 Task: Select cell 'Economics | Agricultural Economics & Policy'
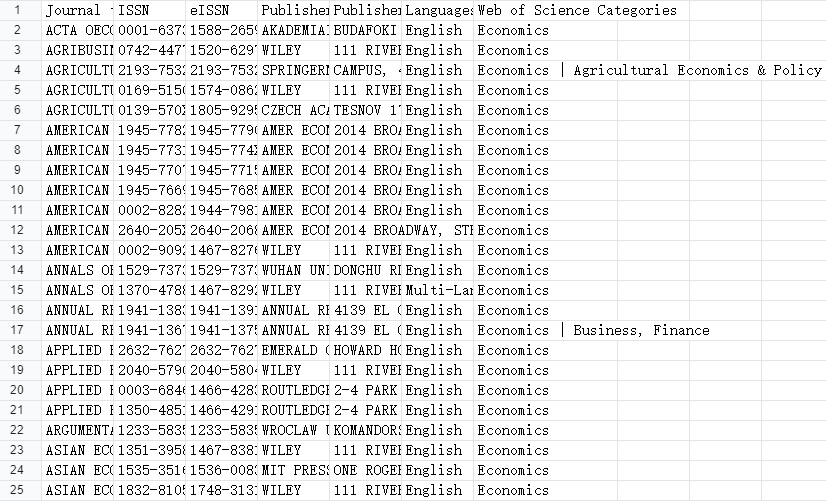[x=650, y=70]
